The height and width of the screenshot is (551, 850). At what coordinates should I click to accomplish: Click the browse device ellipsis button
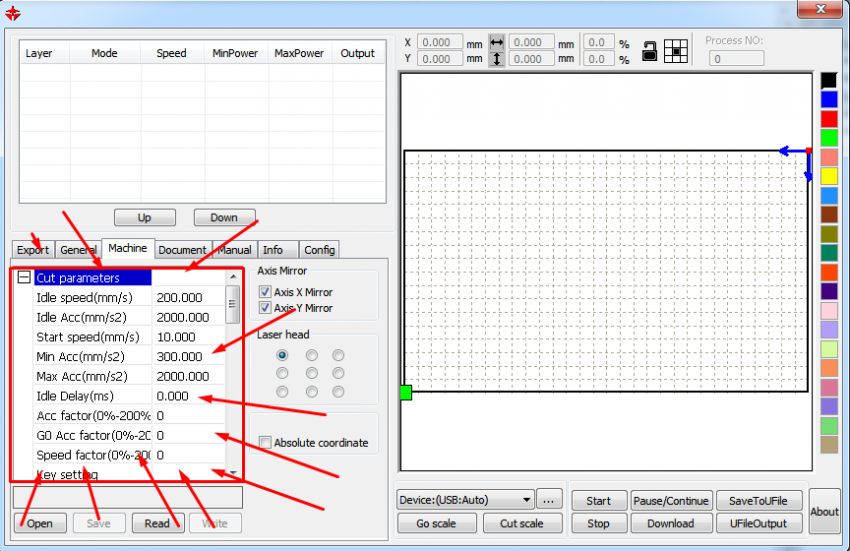click(x=549, y=500)
